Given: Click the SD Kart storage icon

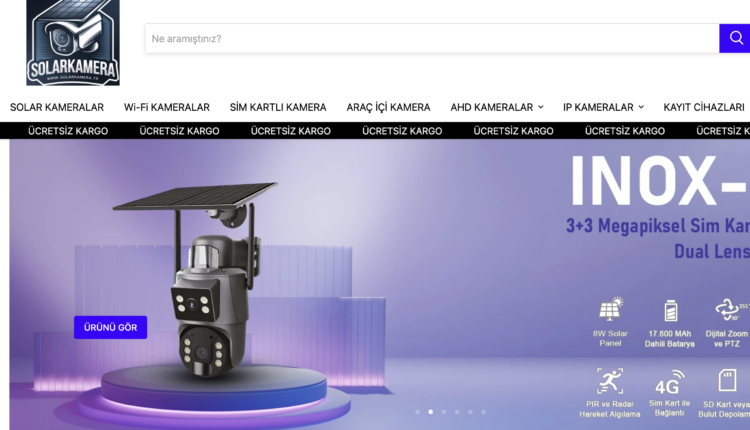Looking at the screenshot, I should click(x=728, y=381).
